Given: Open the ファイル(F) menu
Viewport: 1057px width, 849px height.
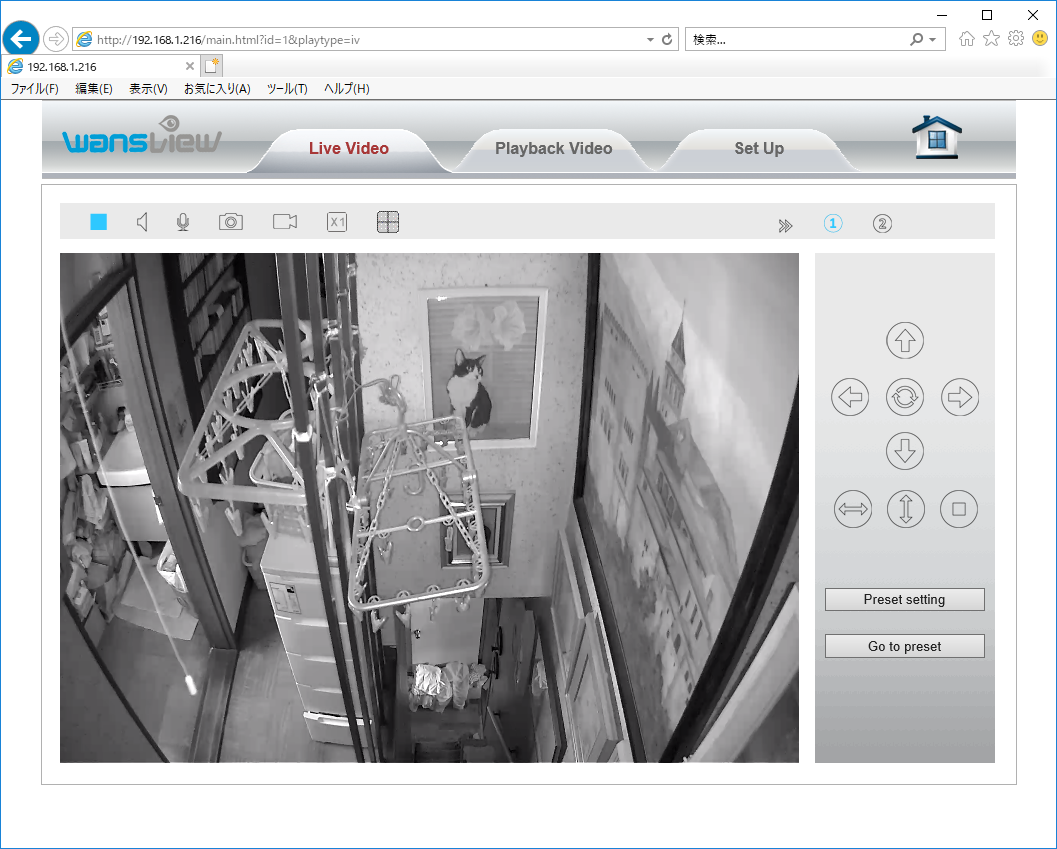Looking at the screenshot, I should click(34, 88).
